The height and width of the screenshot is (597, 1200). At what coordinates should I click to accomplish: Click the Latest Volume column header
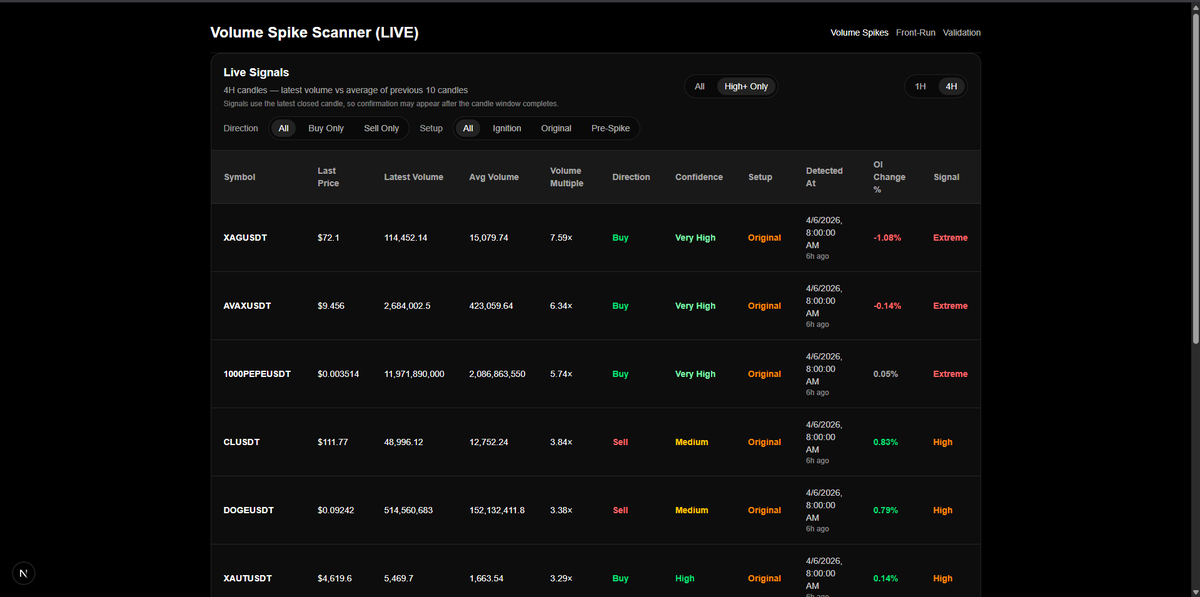click(413, 177)
